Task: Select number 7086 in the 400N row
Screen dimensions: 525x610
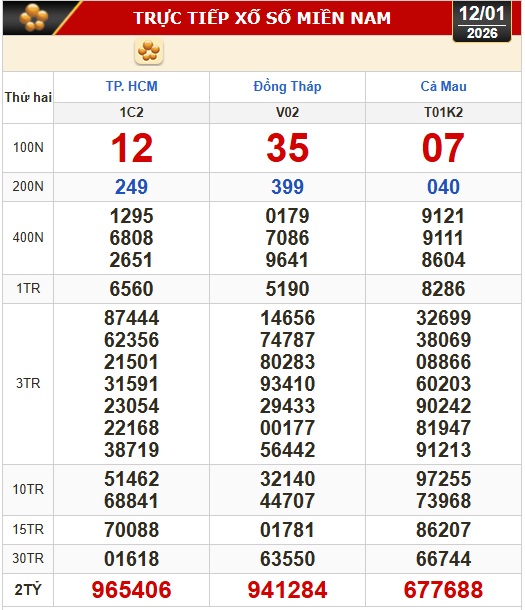Action: click(x=287, y=238)
